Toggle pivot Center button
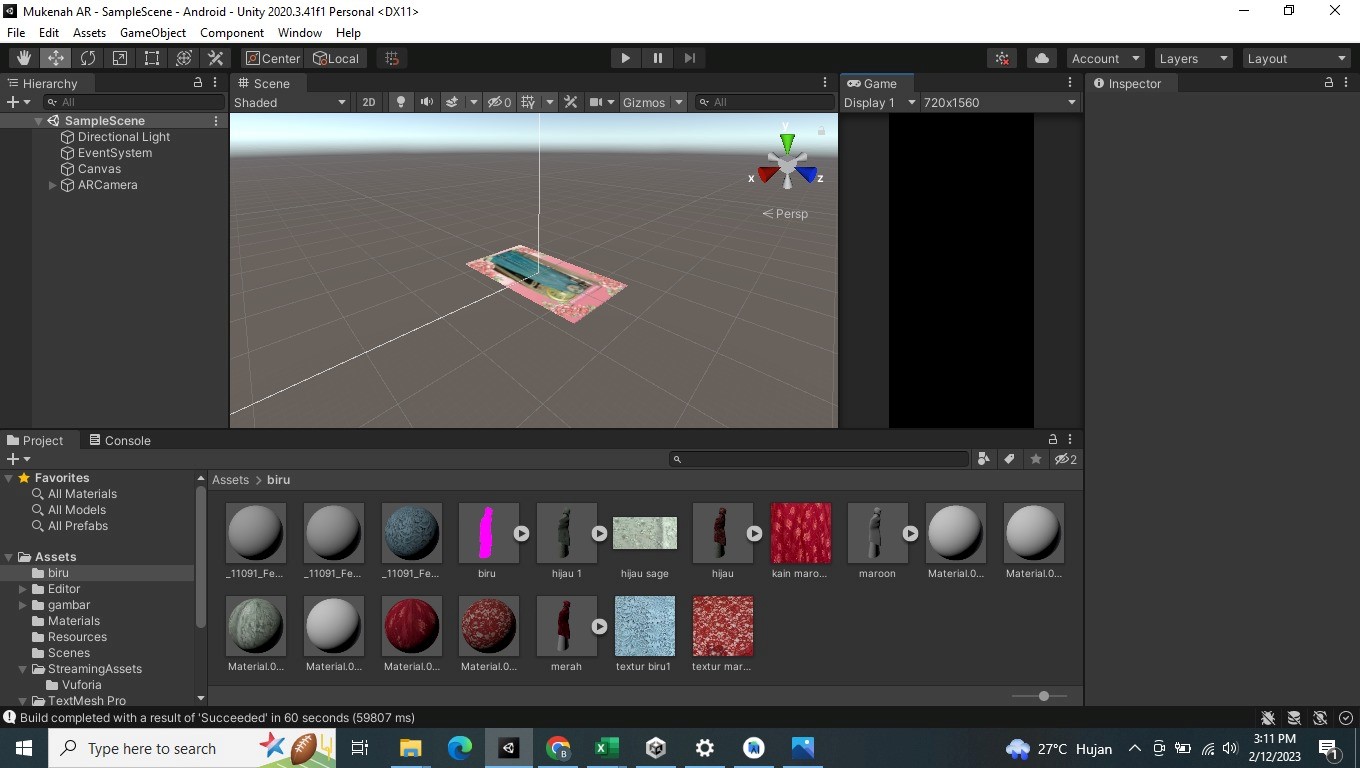 coord(272,58)
